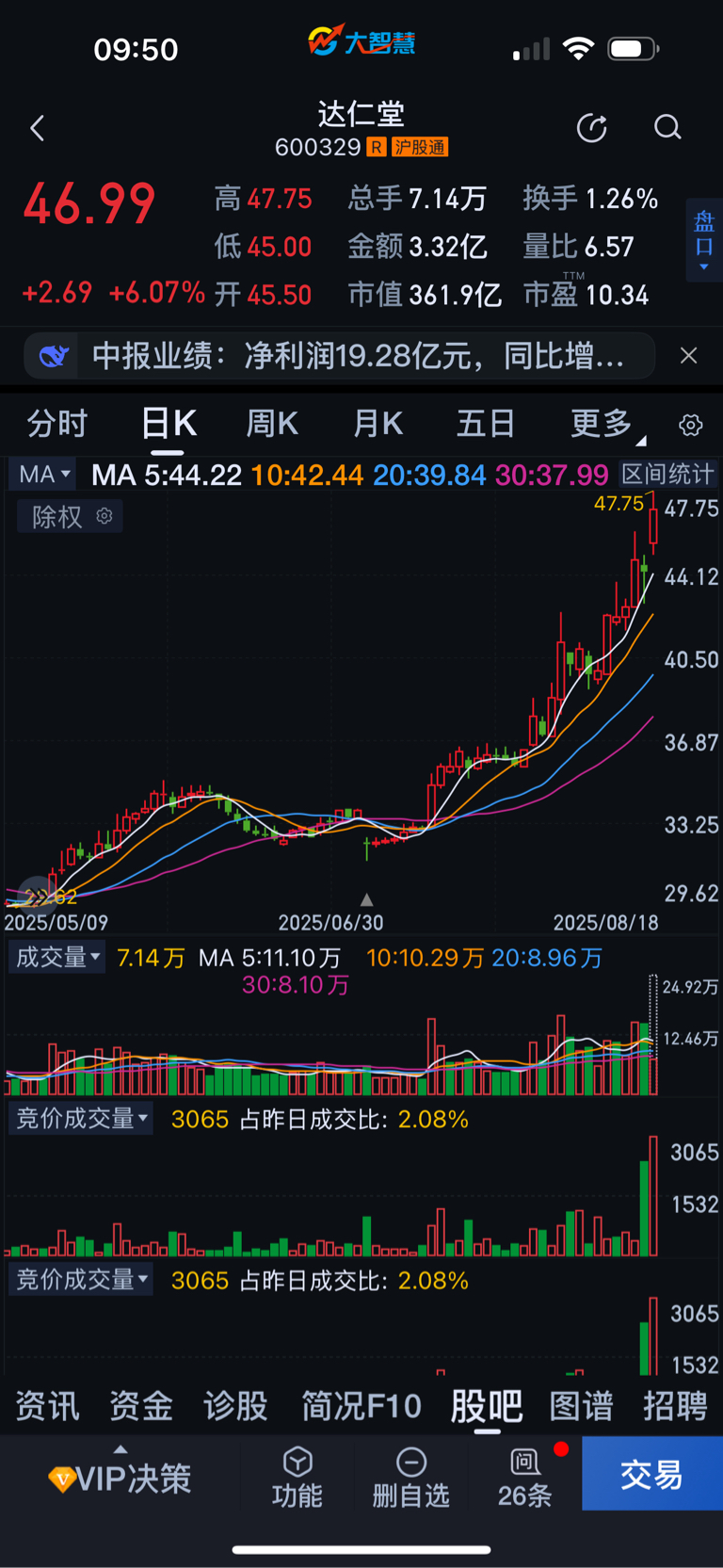
Task: Open the 简况F10 tab
Action: (x=361, y=1405)
